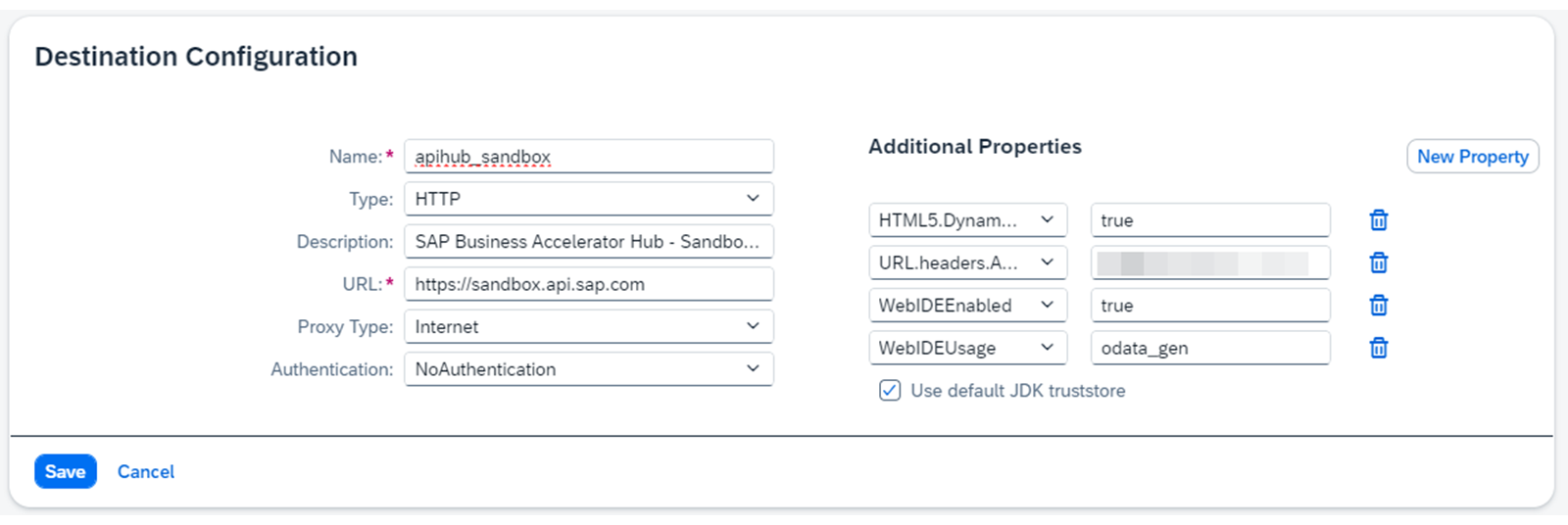Screen dimensions: 1568x525
Task: Open the Authentication dropdown showing NoAuthentication
Action: pos(589,369)
